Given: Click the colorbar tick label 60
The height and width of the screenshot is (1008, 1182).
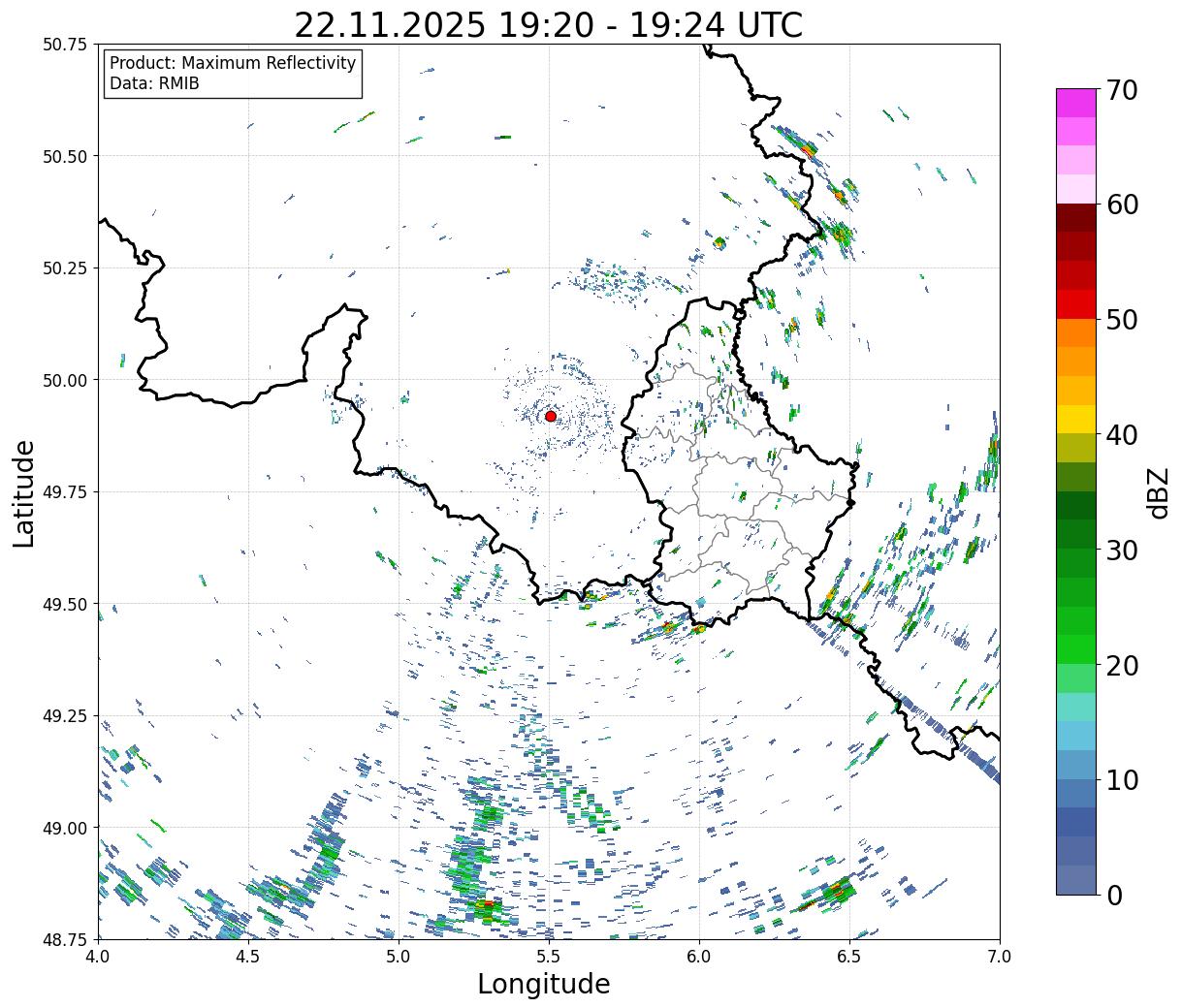Looking at the screenshot, I should tap(1122, 205).
